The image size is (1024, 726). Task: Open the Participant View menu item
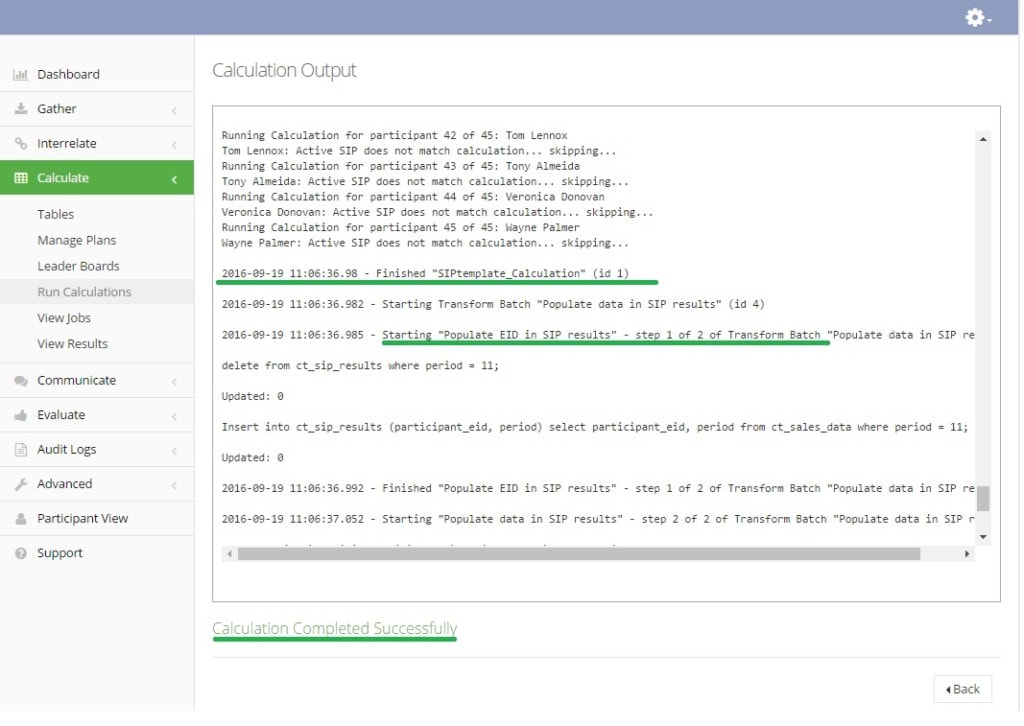click(x=97, y=518)
